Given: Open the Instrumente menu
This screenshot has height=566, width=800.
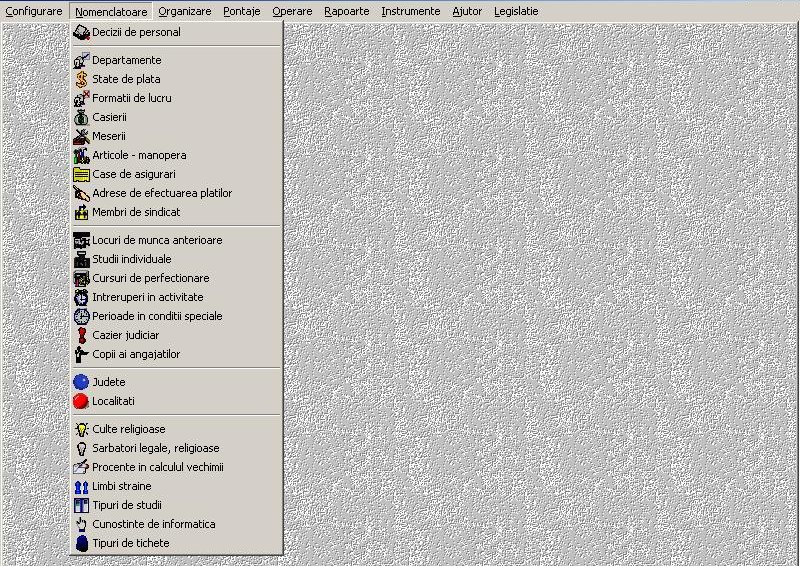Looking at the screenshot, I should point(410,11).
